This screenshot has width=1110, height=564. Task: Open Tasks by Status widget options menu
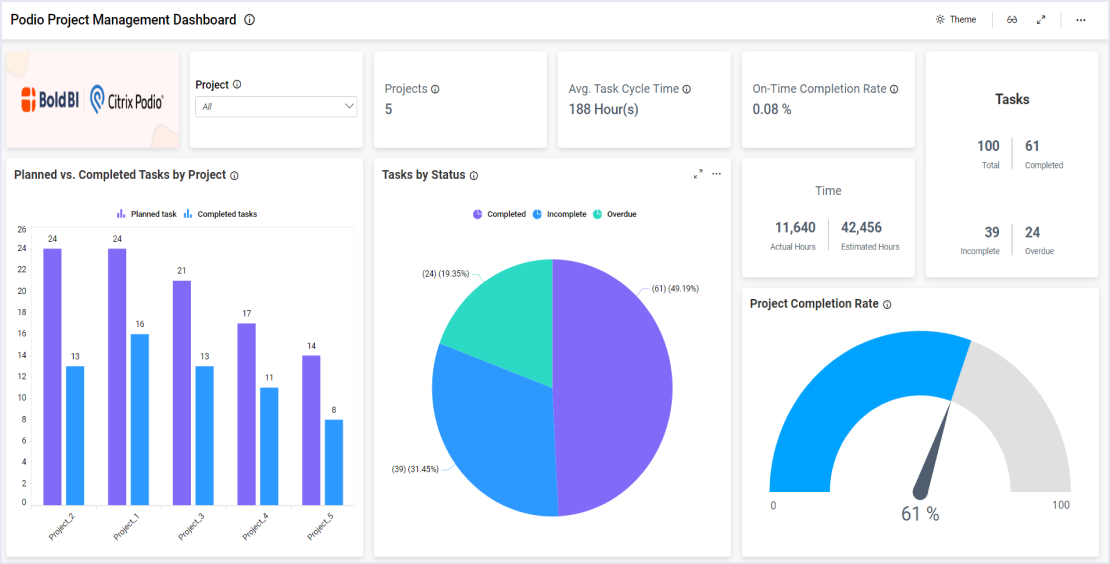click(716, 174)
